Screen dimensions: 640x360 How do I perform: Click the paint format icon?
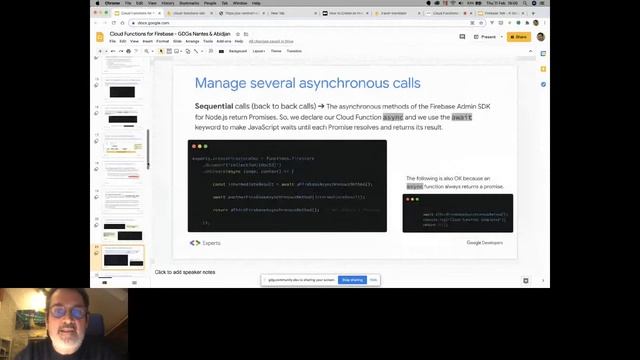136,51
